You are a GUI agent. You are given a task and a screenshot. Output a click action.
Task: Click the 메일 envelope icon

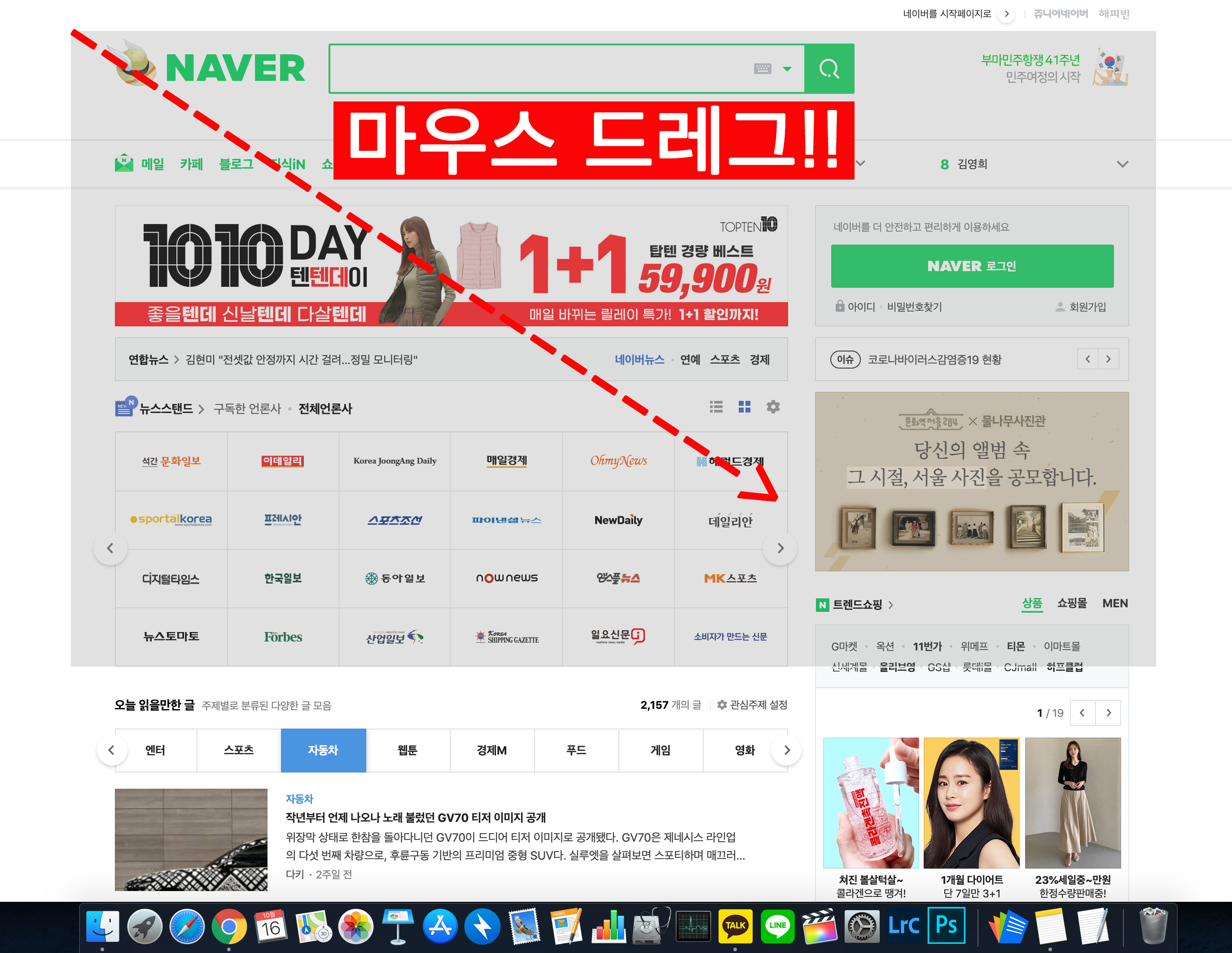[123, 164]
